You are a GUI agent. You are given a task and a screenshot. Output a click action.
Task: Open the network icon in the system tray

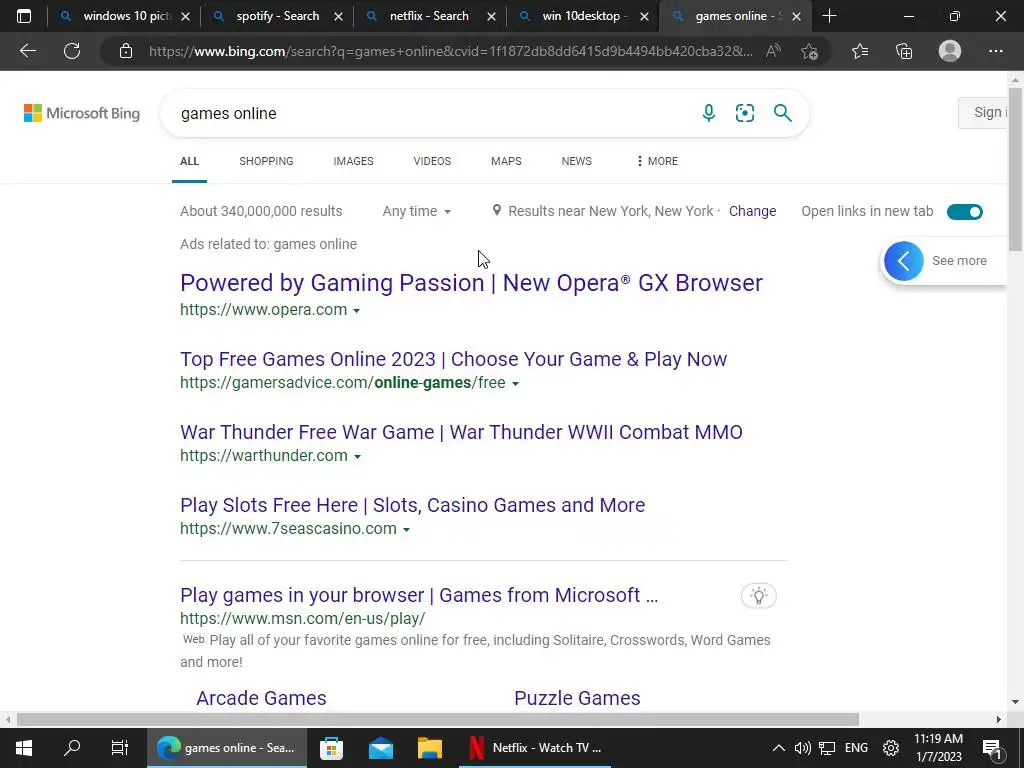(x=827, y=748)
